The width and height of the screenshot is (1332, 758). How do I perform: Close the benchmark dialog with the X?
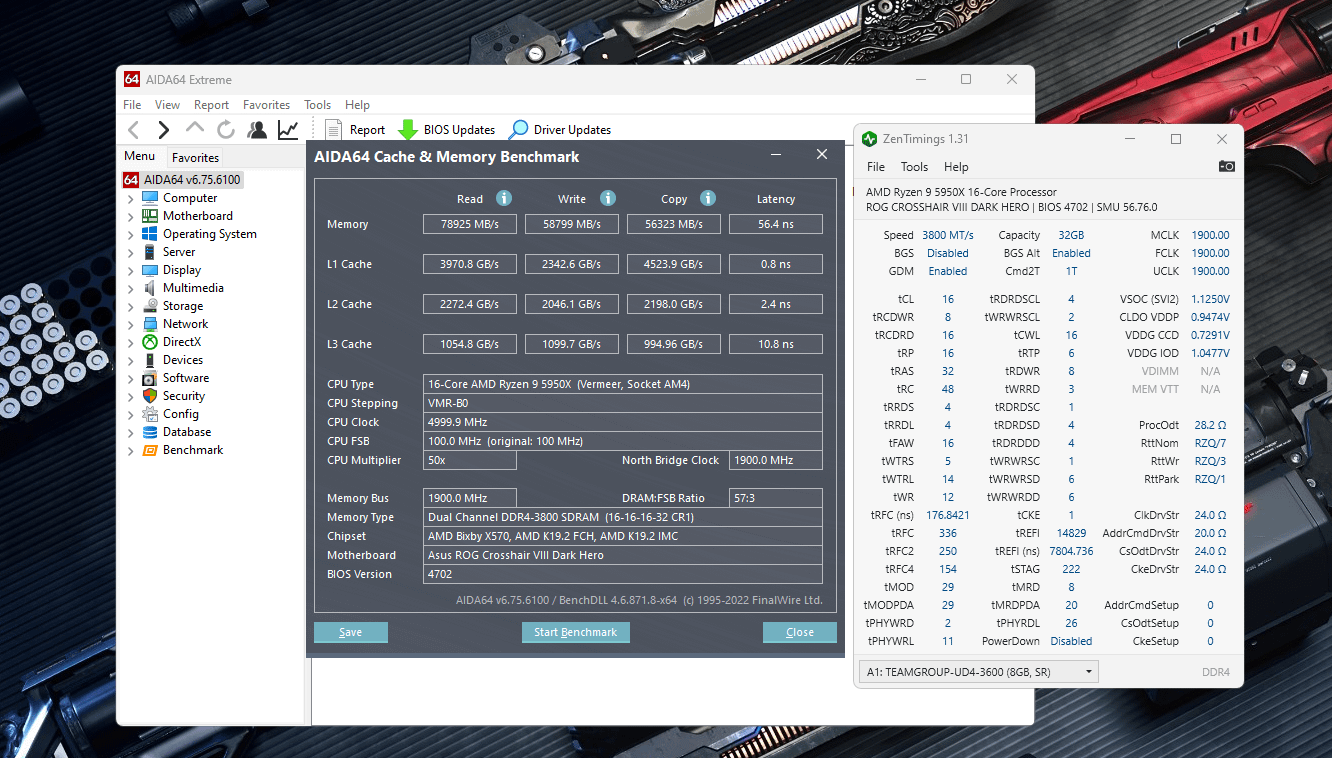click(822, 154)
